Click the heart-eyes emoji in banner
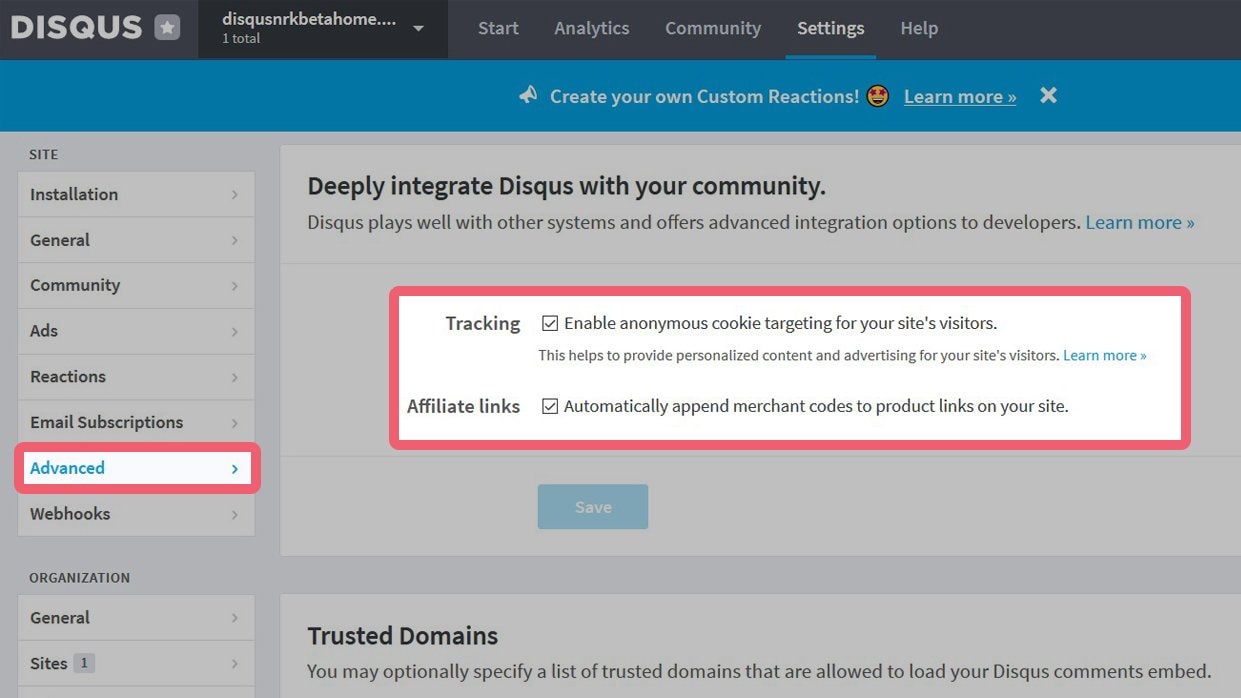The image size is (1241, 698). (x=877, y=96)
